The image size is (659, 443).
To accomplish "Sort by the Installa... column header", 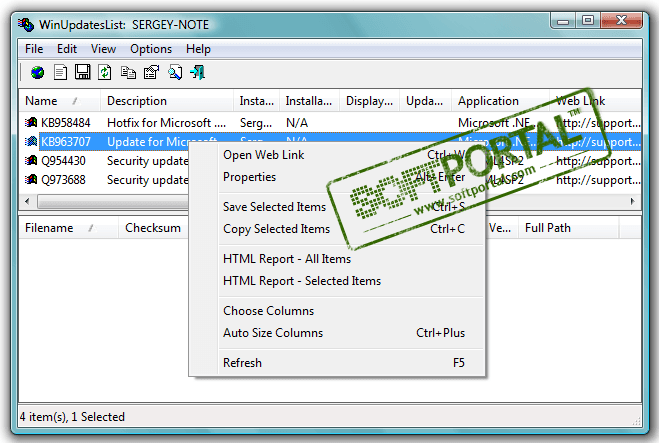I will [309, 101].
